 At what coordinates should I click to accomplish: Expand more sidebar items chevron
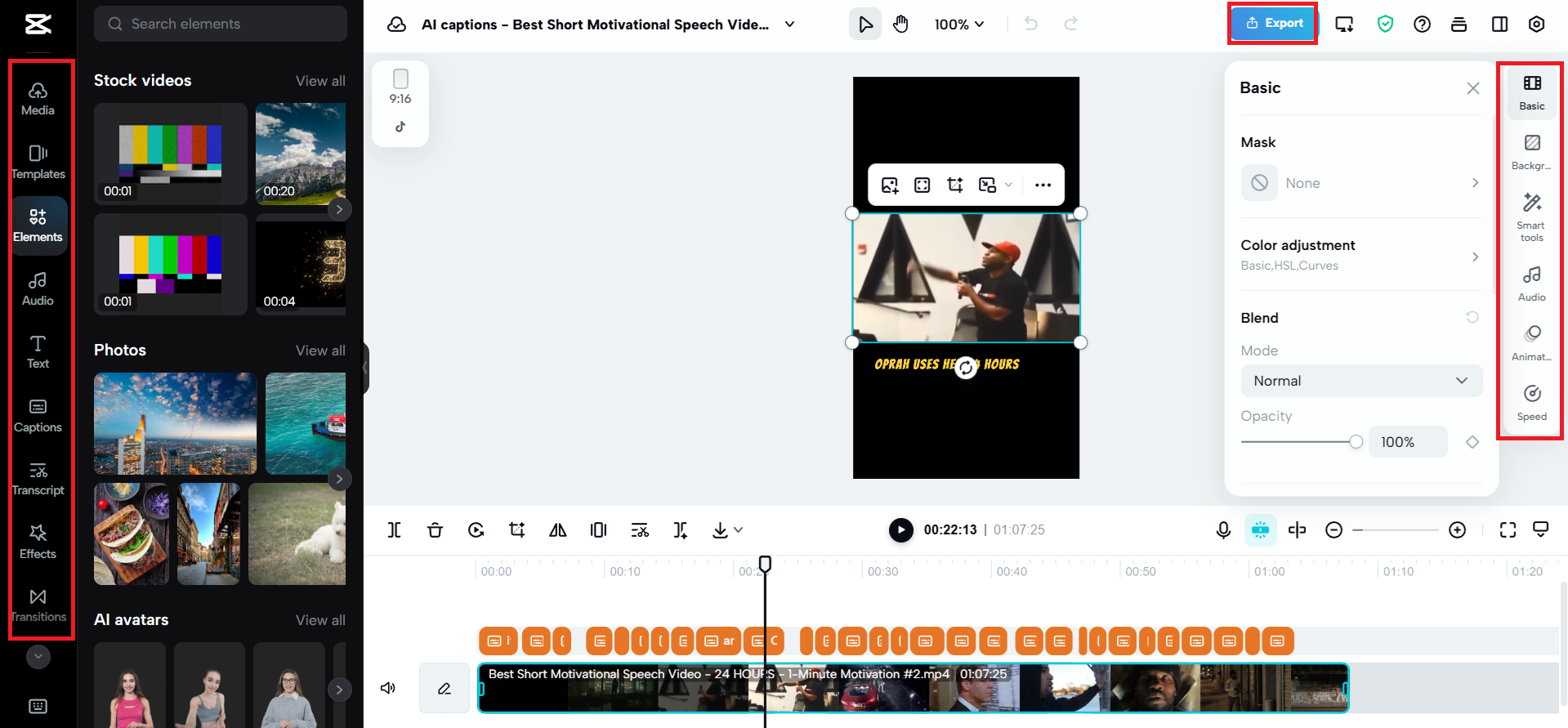[x=38, y=656]
